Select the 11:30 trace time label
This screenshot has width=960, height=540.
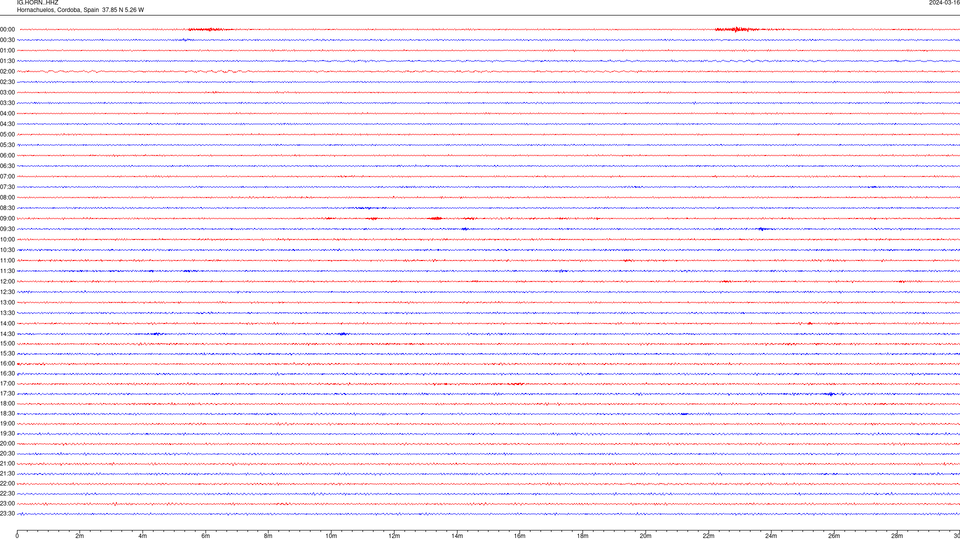(x=7, y=271)
